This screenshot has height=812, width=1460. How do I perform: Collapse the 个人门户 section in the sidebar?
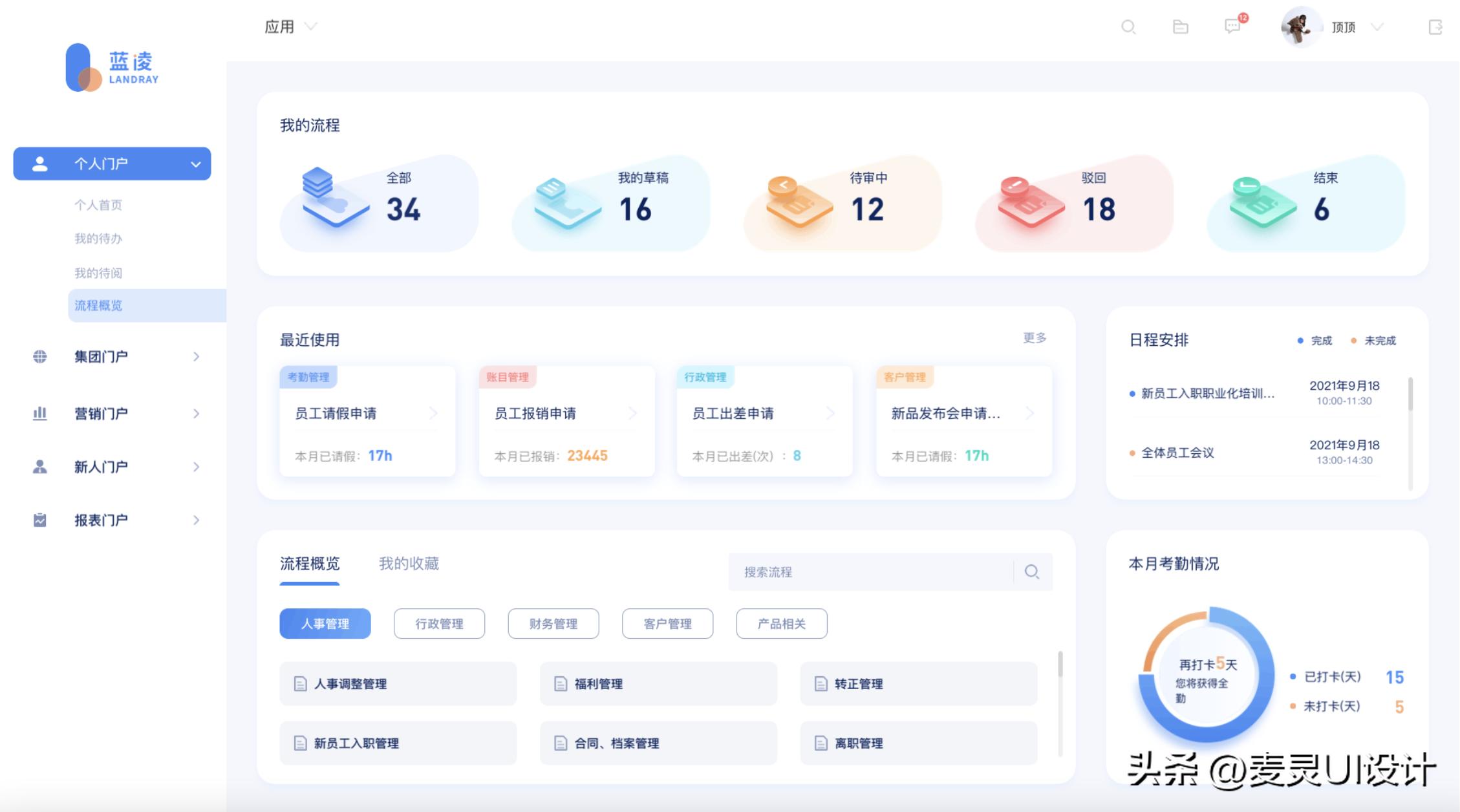coord(196,164)
